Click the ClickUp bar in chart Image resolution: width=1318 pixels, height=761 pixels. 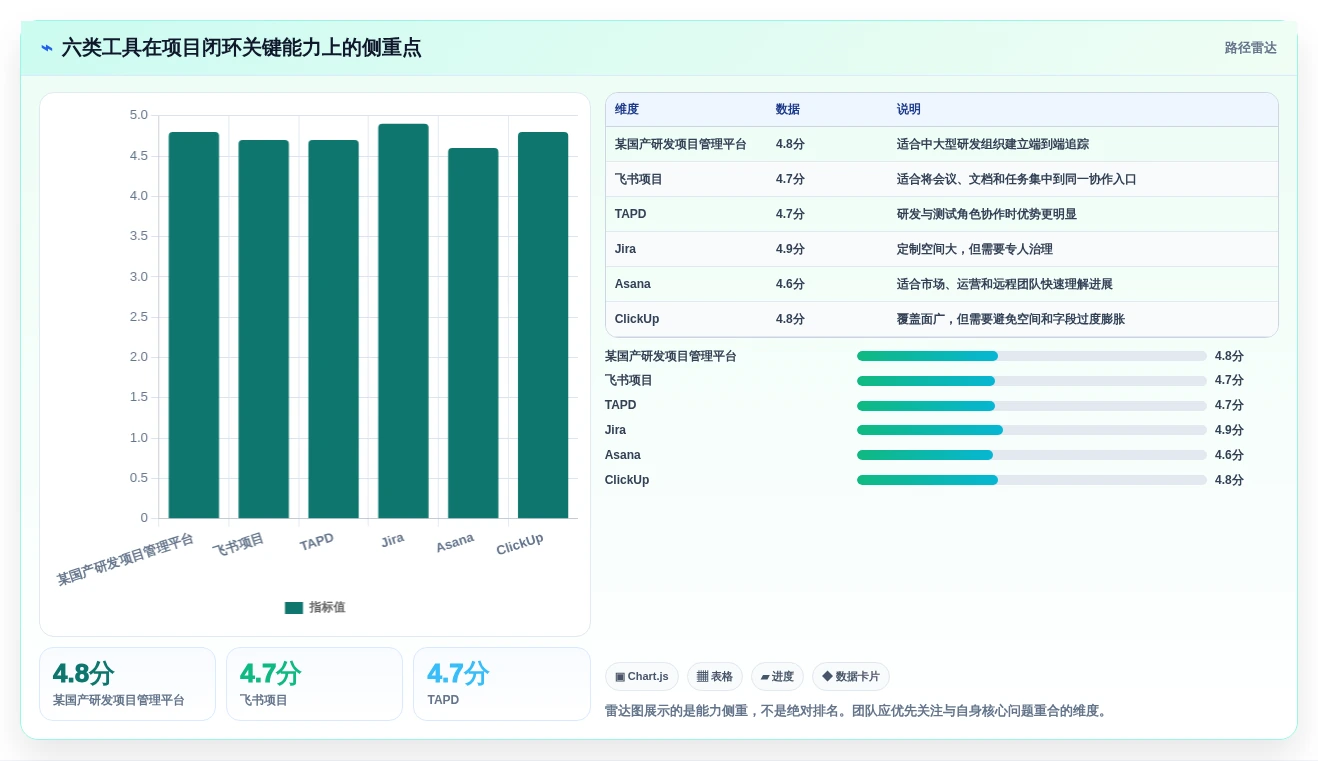tap(543, 325)
